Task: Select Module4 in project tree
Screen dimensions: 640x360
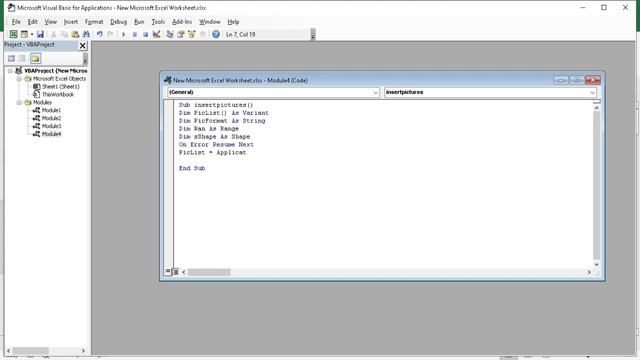Action: pyautogui.click(x=51, y=134)
